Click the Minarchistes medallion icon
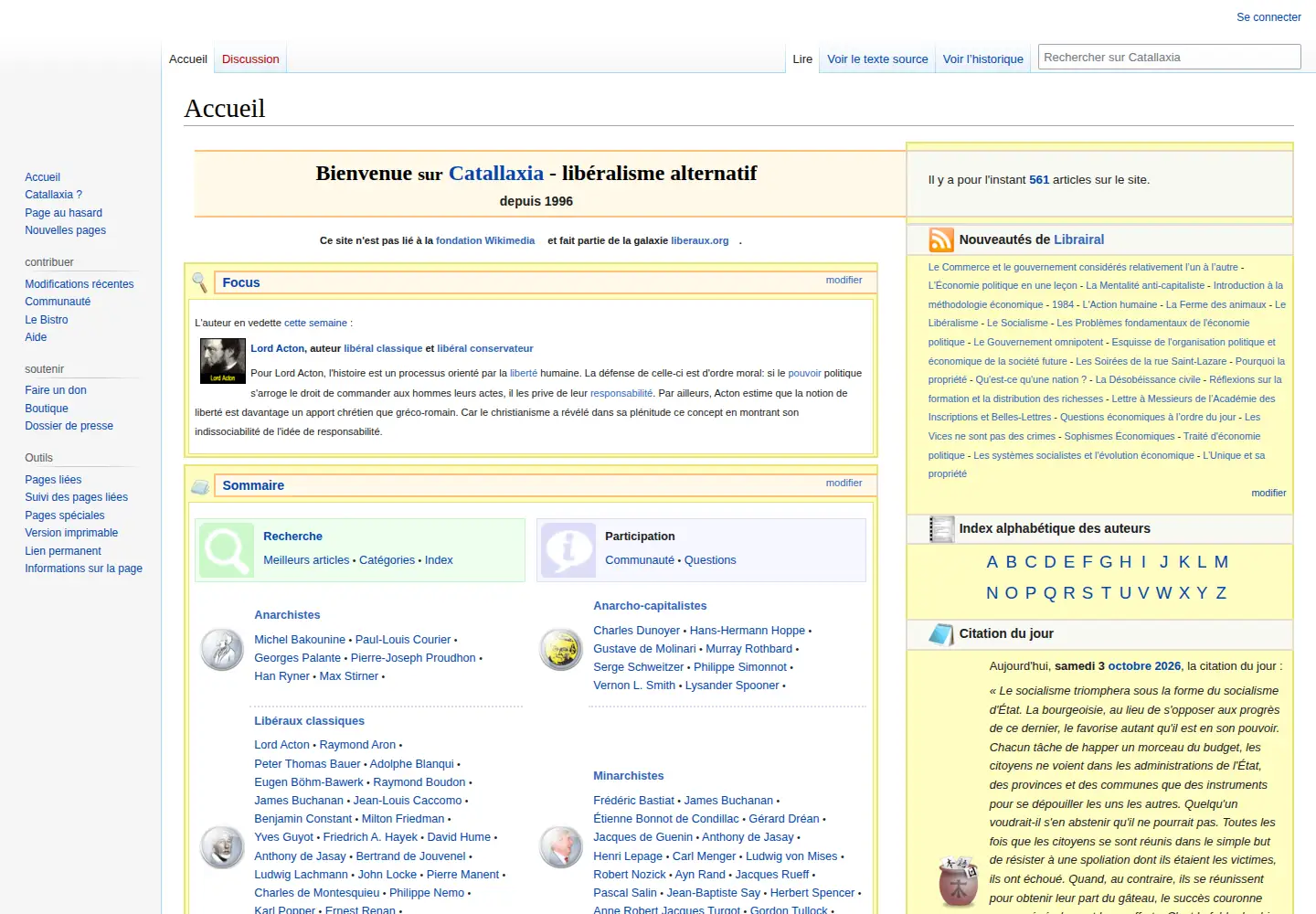Screen dimensions: 1316x914 coord(561,847)
